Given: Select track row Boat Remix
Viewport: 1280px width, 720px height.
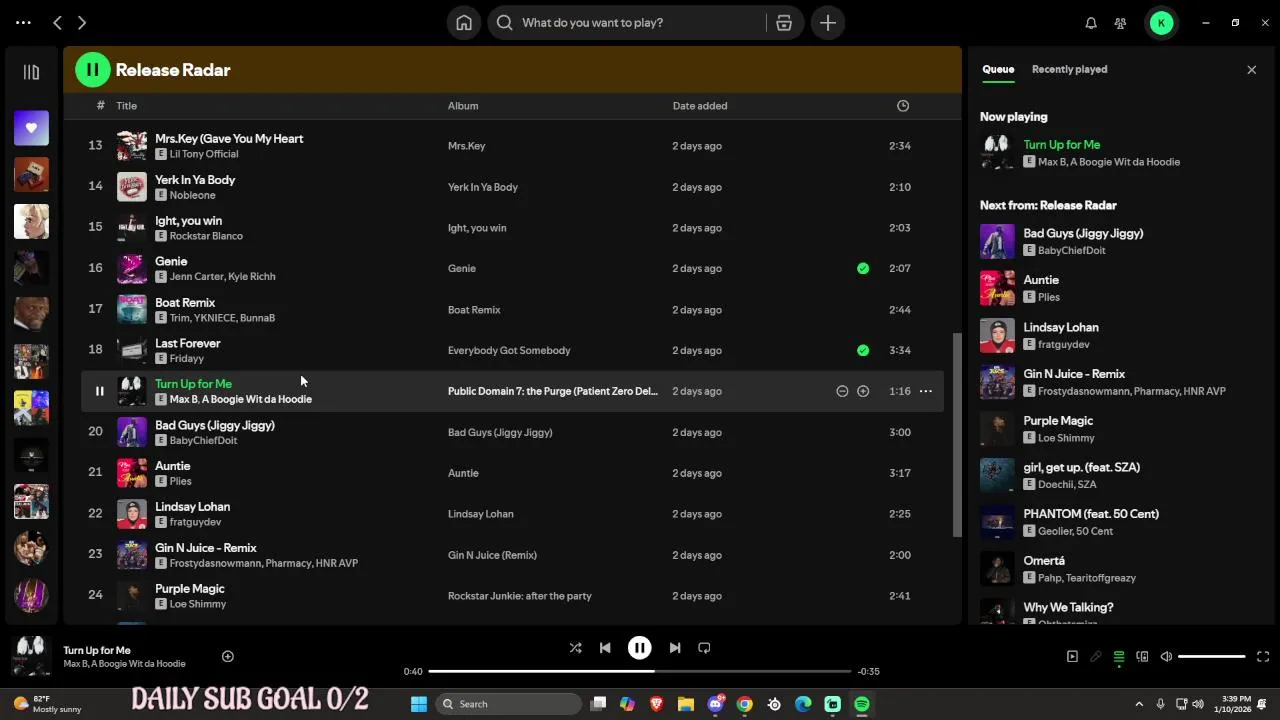Looking at the screenshot, I should click(512, 309).
